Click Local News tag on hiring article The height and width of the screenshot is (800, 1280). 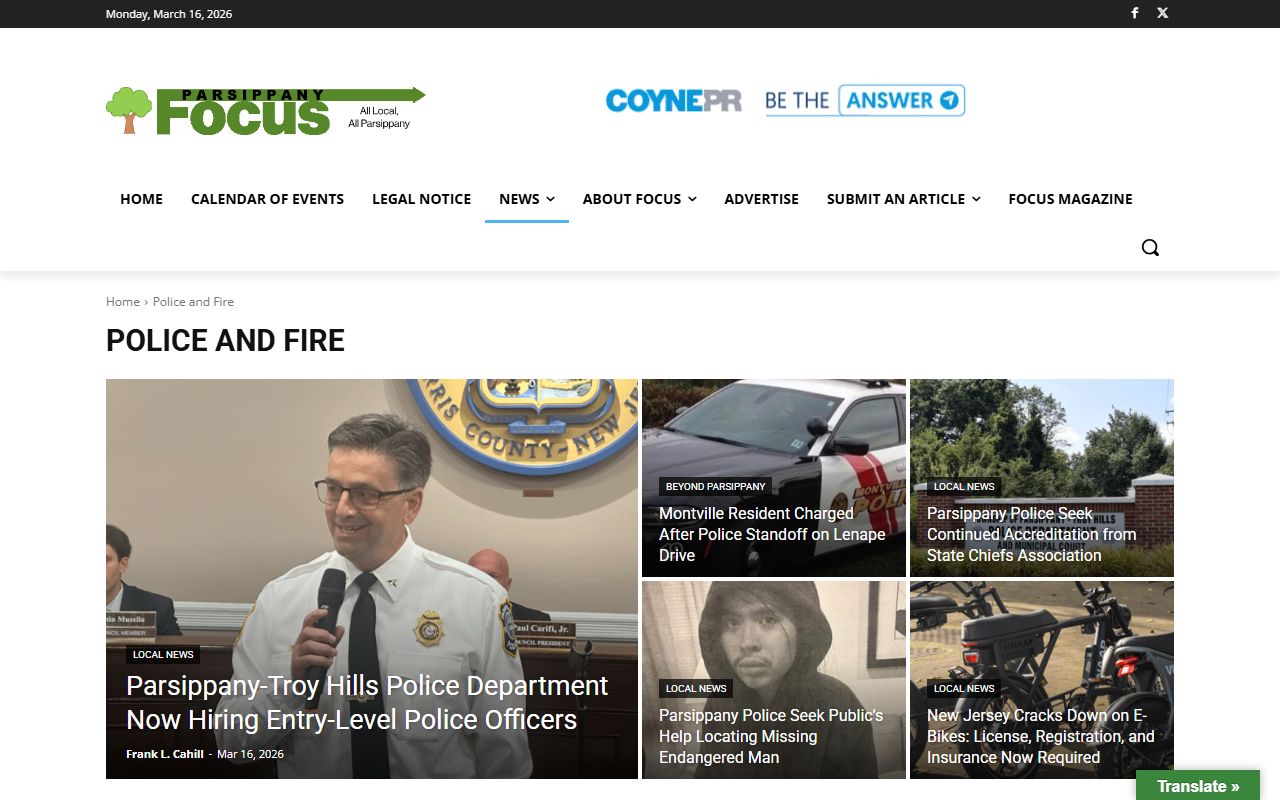(x=163, y=655)
